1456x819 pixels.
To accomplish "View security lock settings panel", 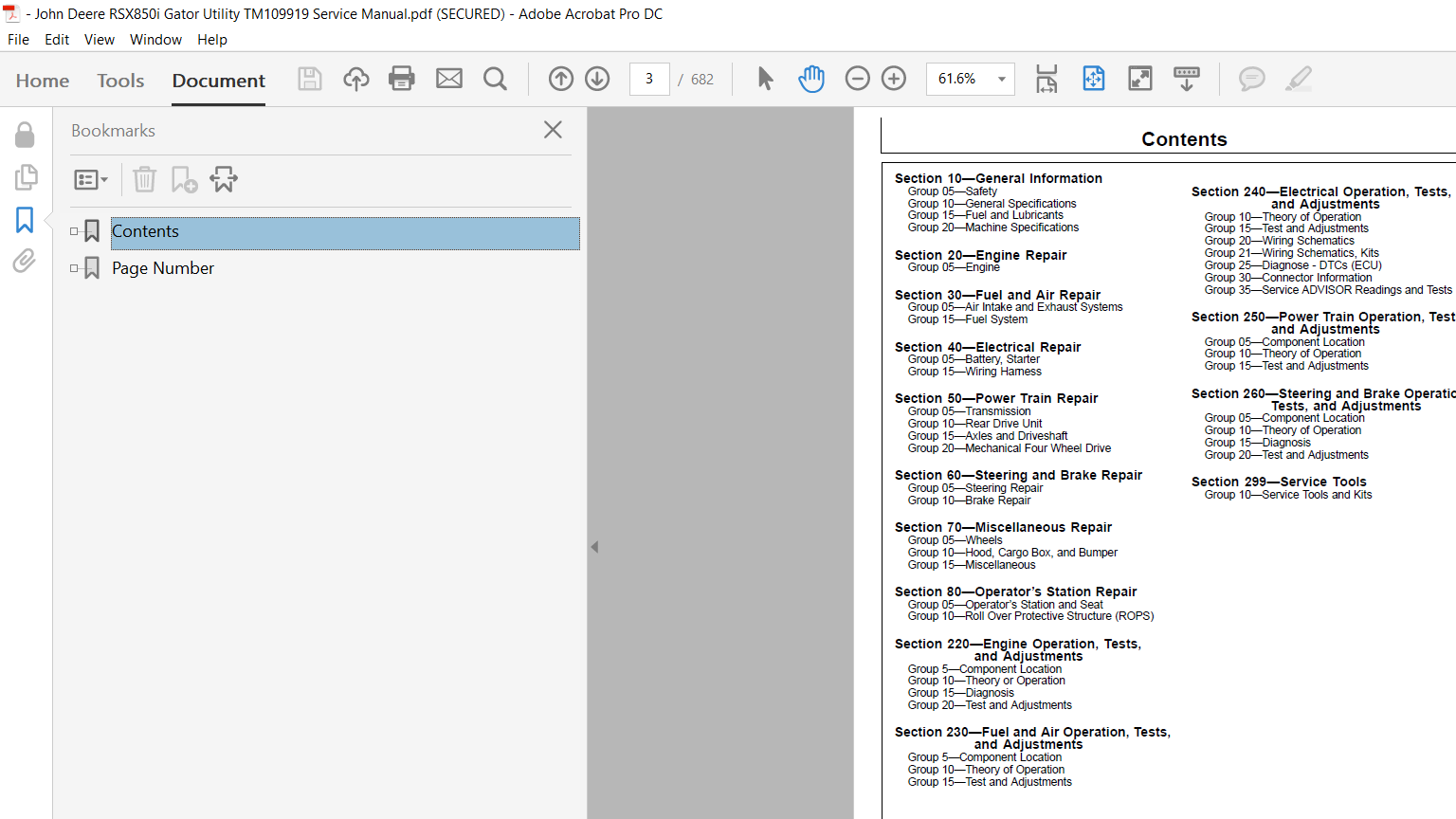I will (25, 135).
